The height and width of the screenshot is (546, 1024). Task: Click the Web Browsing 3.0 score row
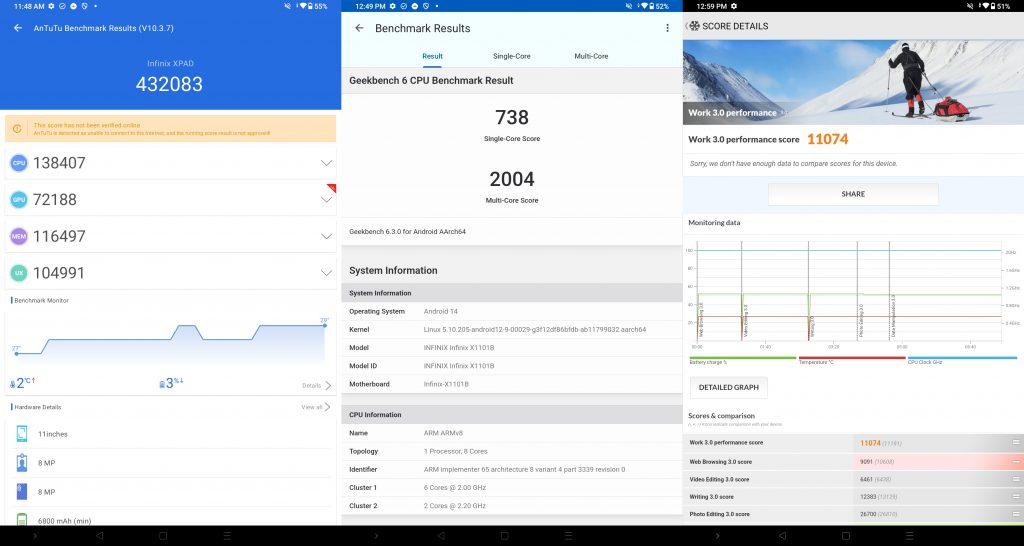click(853, 462)
